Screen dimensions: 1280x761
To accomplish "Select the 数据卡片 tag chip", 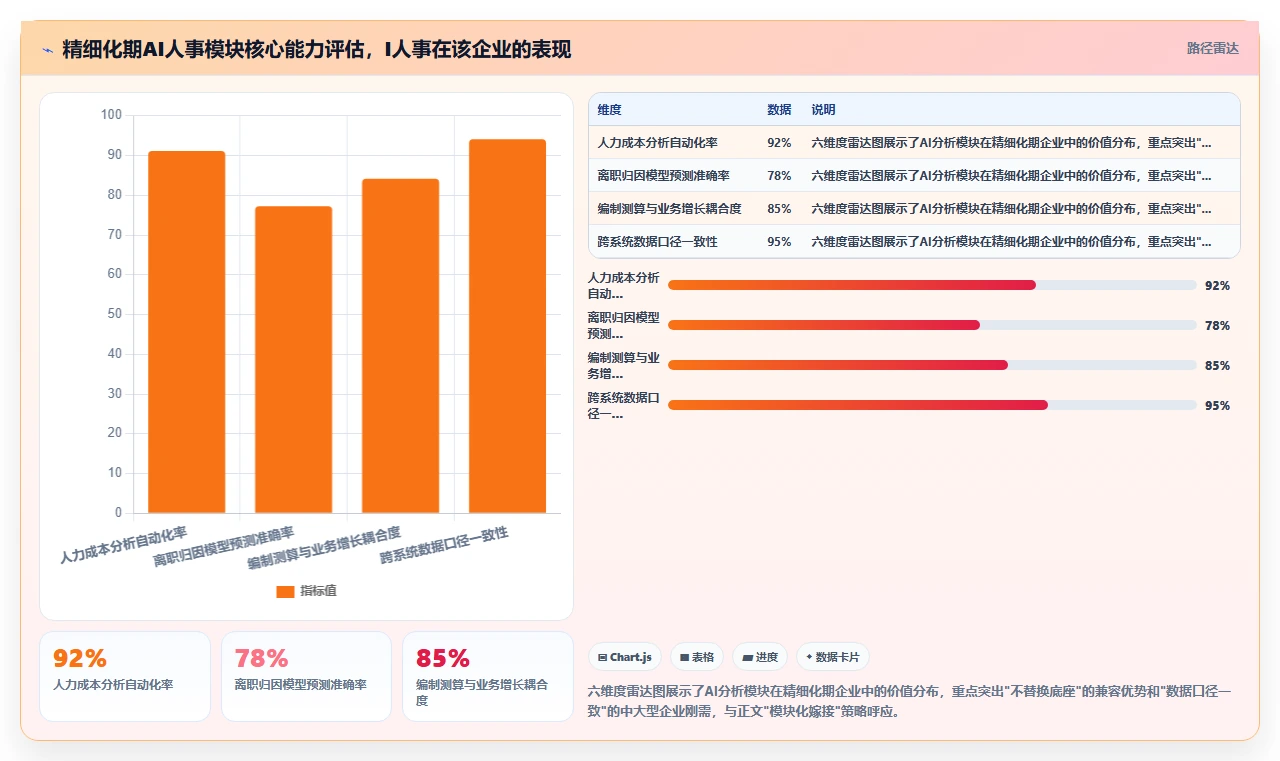I will pyautogui.click(x=833, y=657).
